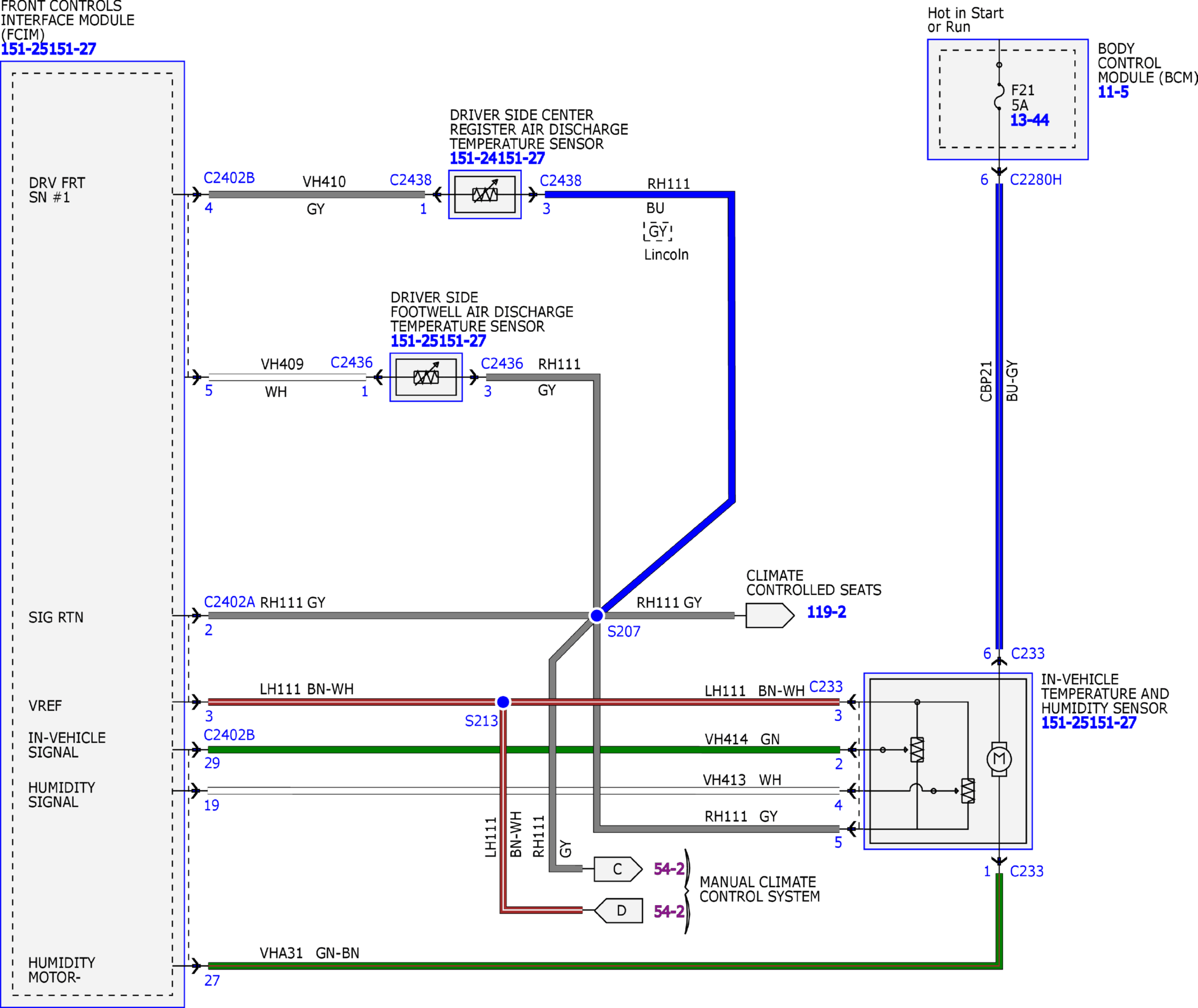Click pin number 29 at the FCIM

[212, 763]
